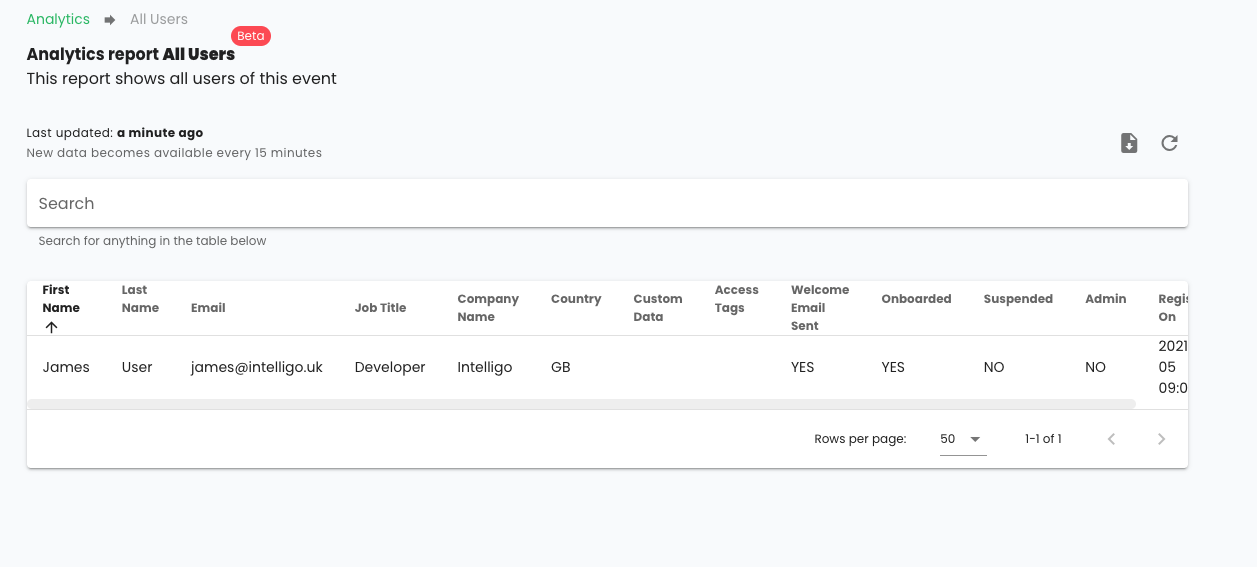Sort table by Last Name column
Viewport: 1257px width, 567px height.
(140, 299)
